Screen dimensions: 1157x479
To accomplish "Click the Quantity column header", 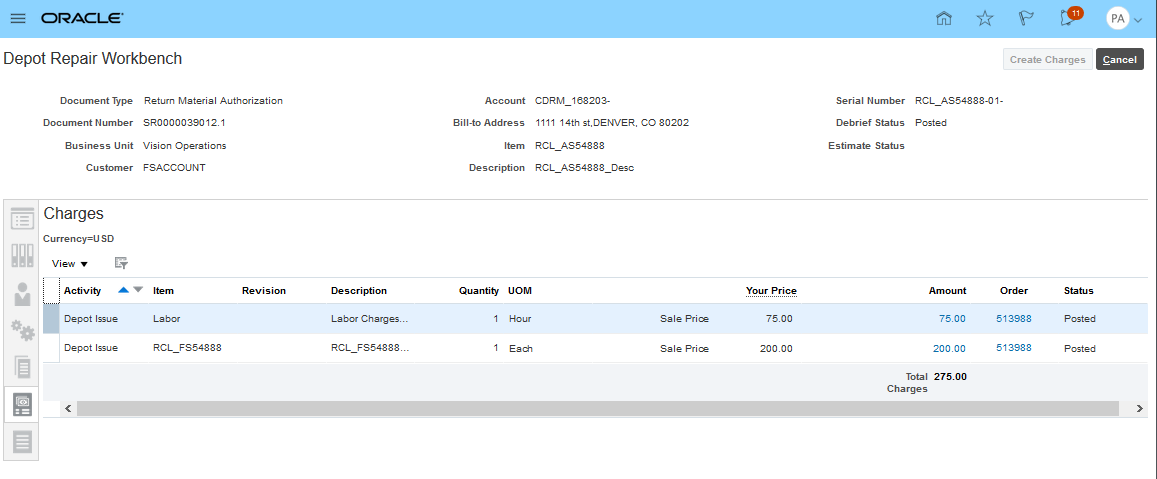I will pyautogui.click(x=479, y=291).
